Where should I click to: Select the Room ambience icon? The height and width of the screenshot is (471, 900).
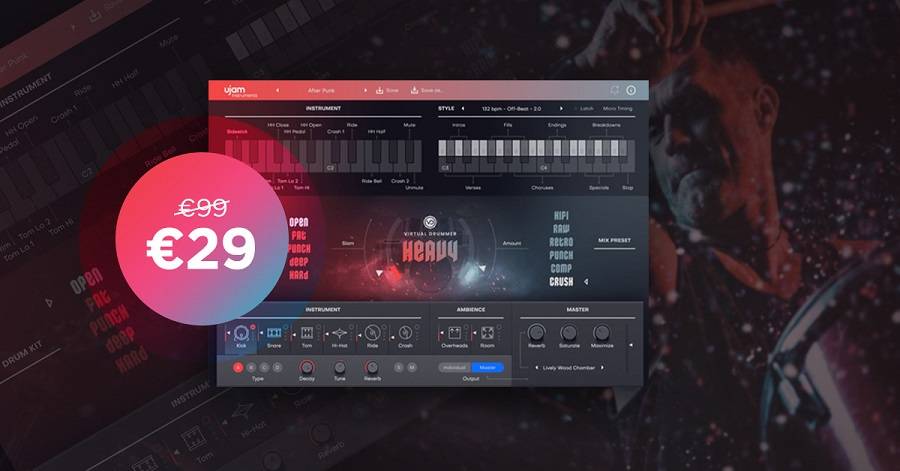(487, 333)
